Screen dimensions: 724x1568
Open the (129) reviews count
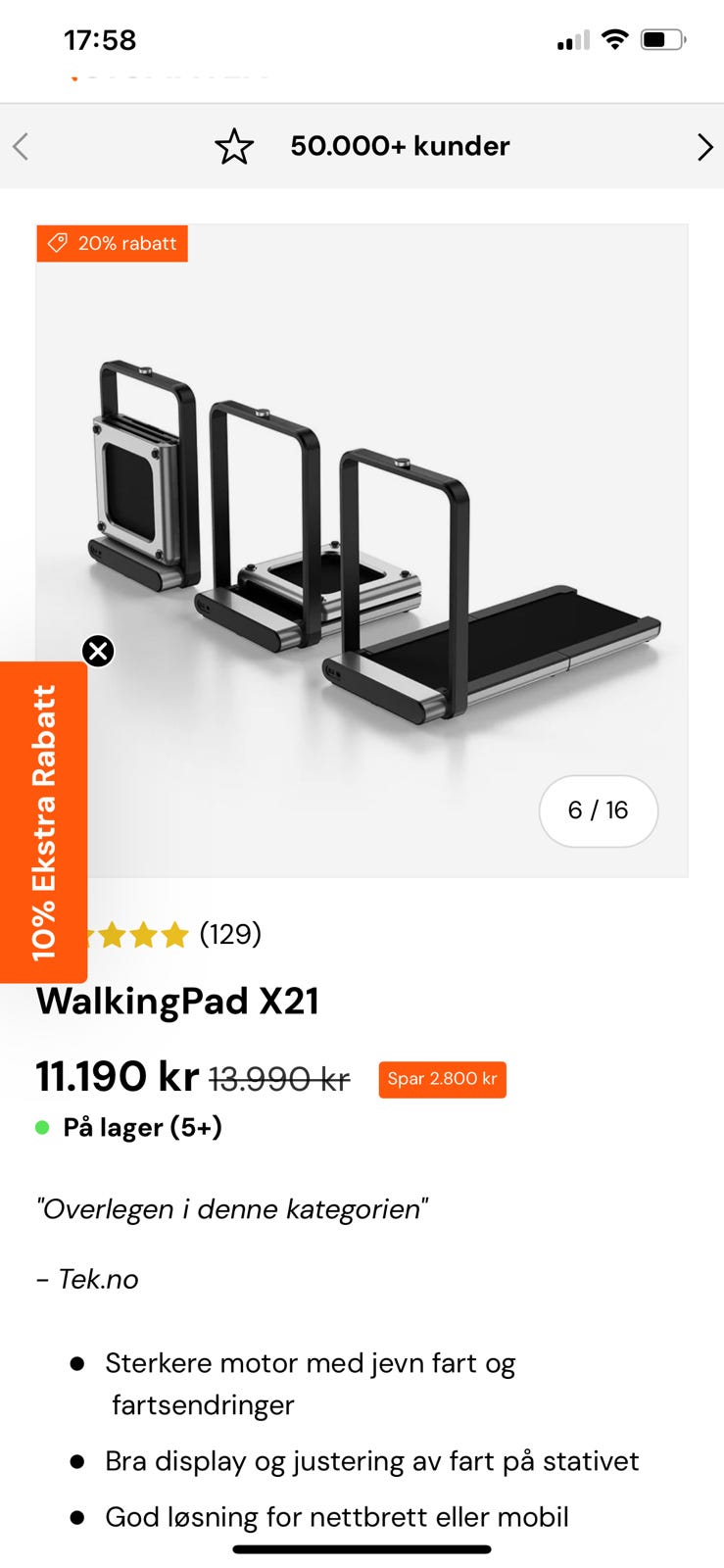(230, 934)
